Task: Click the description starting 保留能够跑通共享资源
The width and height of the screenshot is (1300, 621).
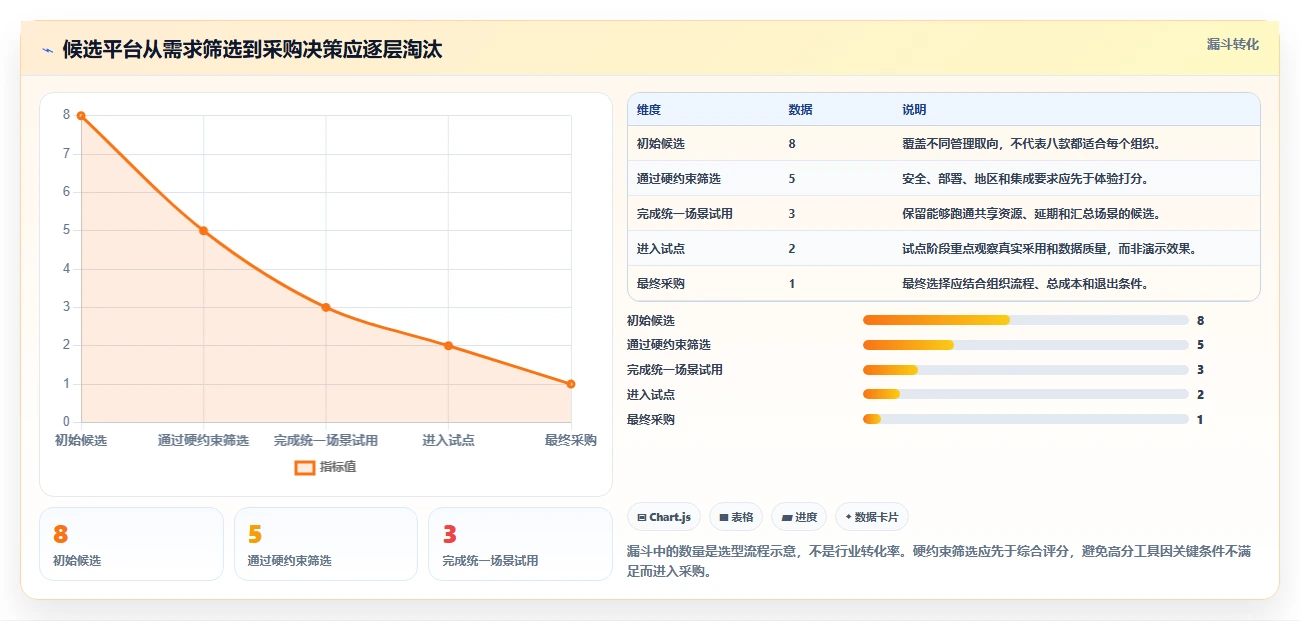Action: coord(1031,214)
